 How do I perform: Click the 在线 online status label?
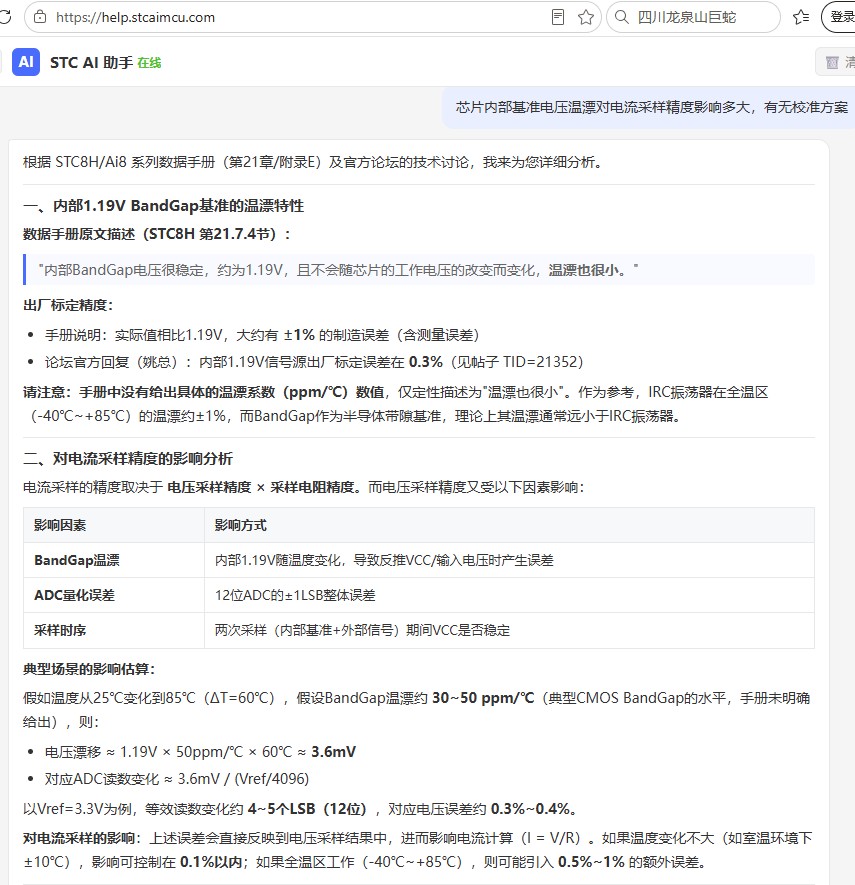pos(149,63)
